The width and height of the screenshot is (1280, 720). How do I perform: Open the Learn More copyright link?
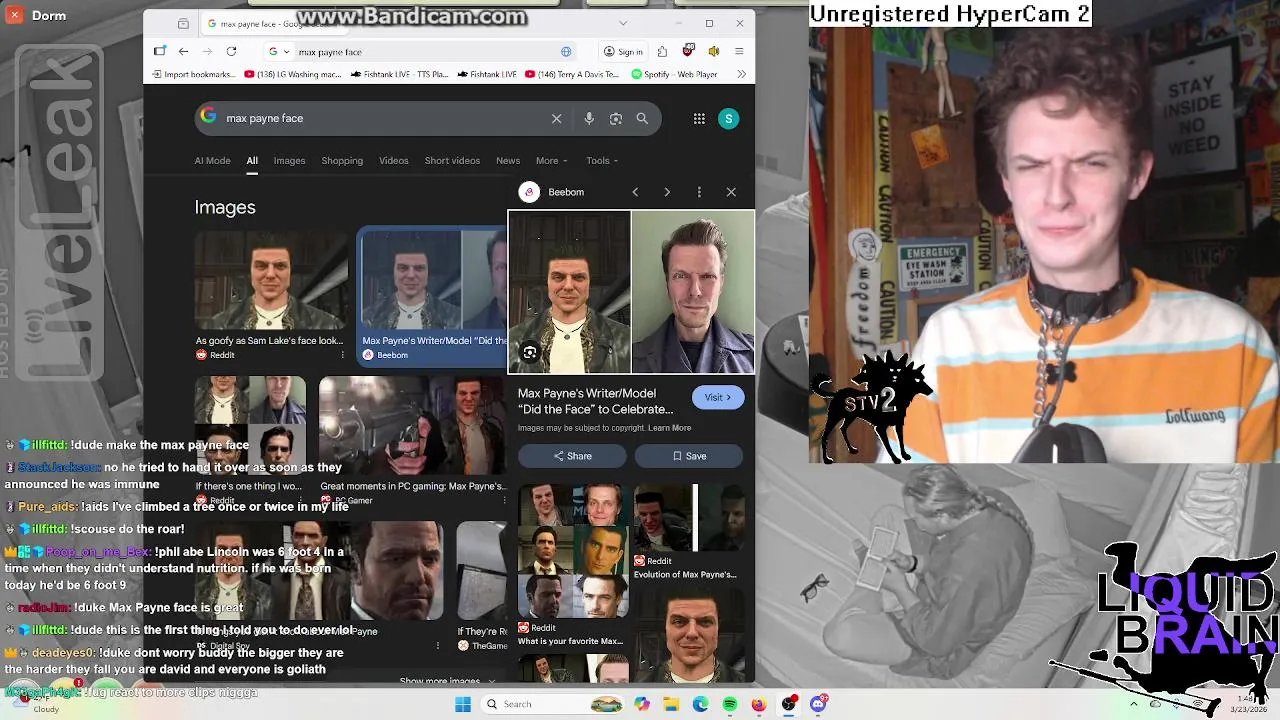(x=669, y=428)
